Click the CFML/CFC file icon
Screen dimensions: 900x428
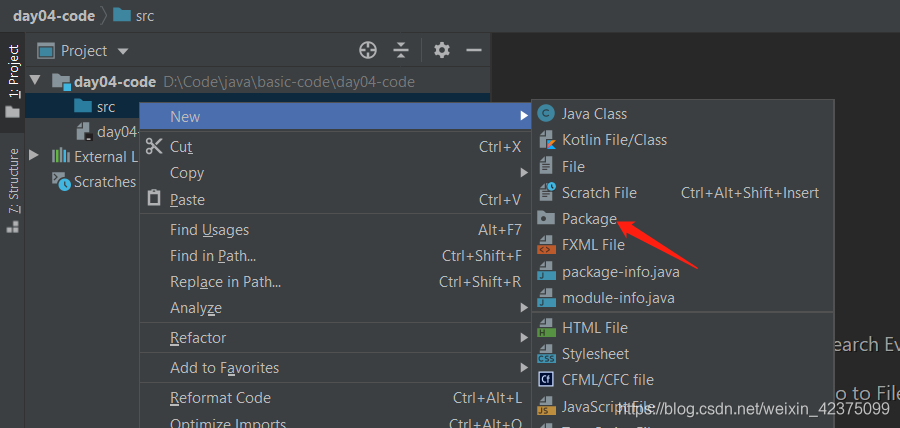[546, 379]
